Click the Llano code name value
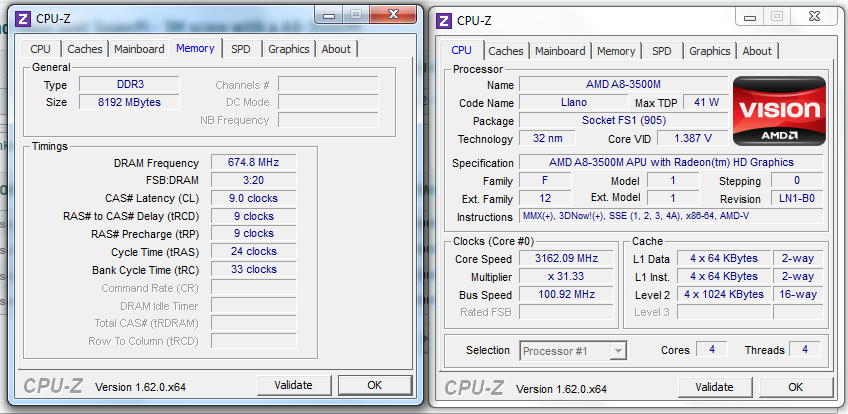The height and width of the screenshot is (414, 848). tap(574, 102)
